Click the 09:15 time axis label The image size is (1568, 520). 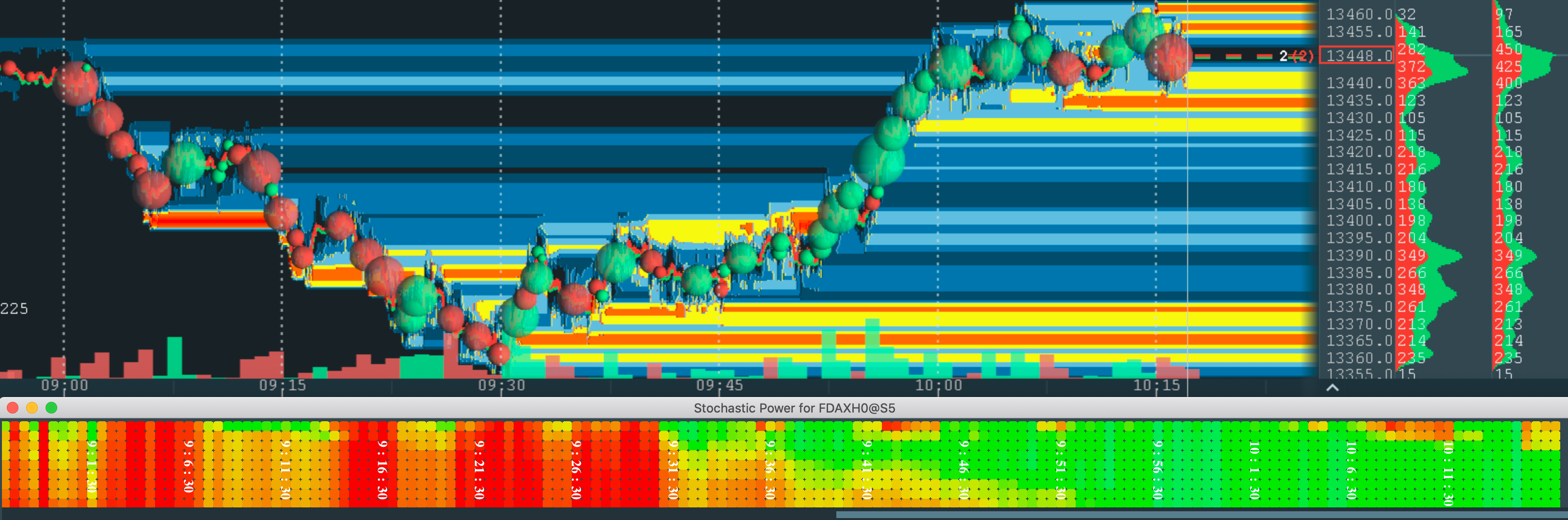pos(282,385)
